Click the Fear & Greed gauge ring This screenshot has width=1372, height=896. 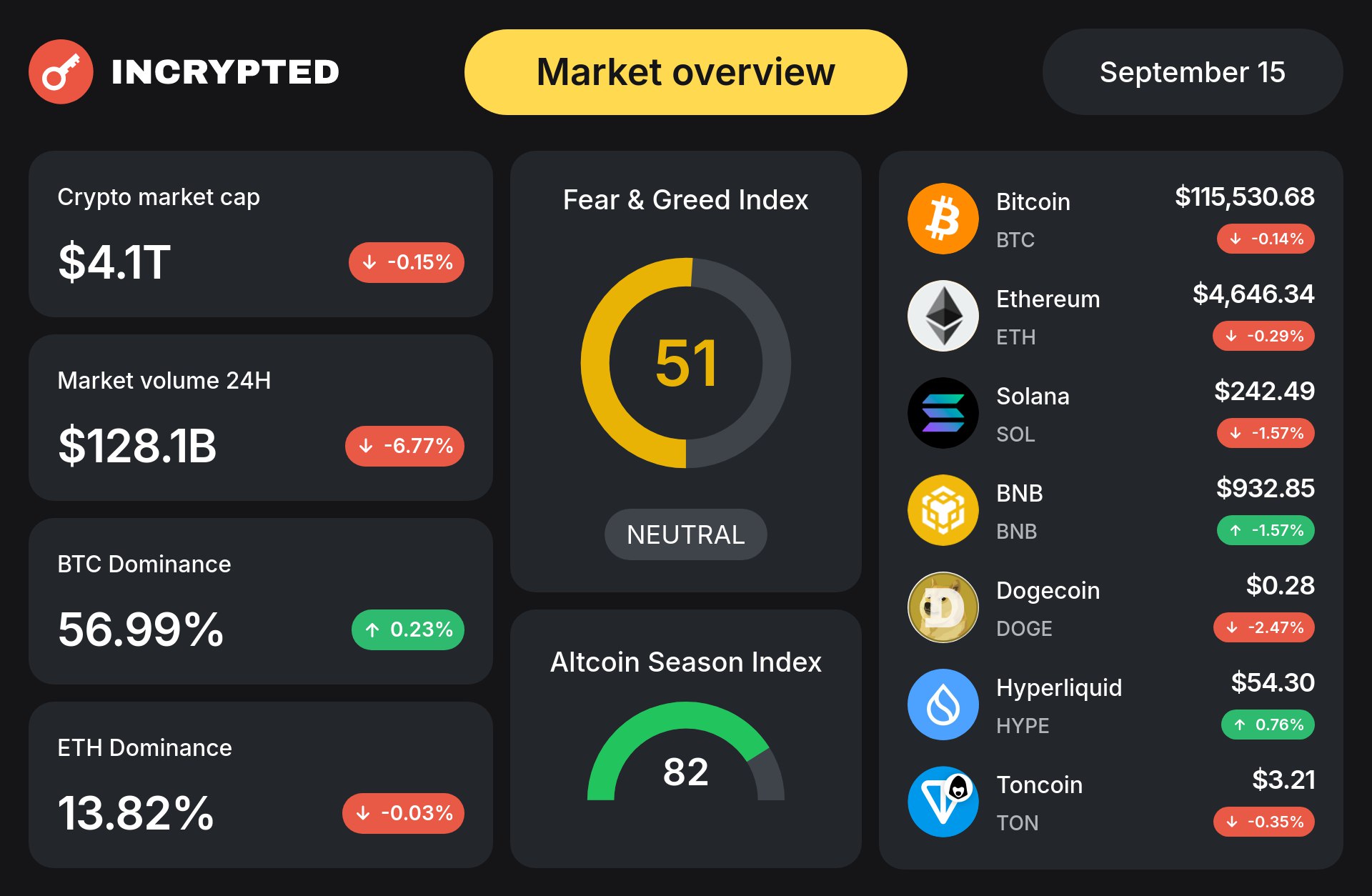tap(686, 363)
